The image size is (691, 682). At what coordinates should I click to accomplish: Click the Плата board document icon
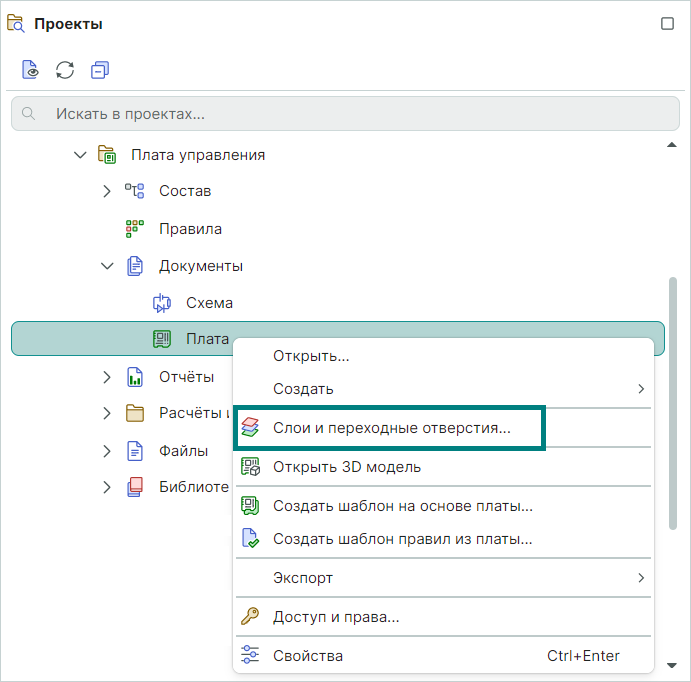[162, 339]
